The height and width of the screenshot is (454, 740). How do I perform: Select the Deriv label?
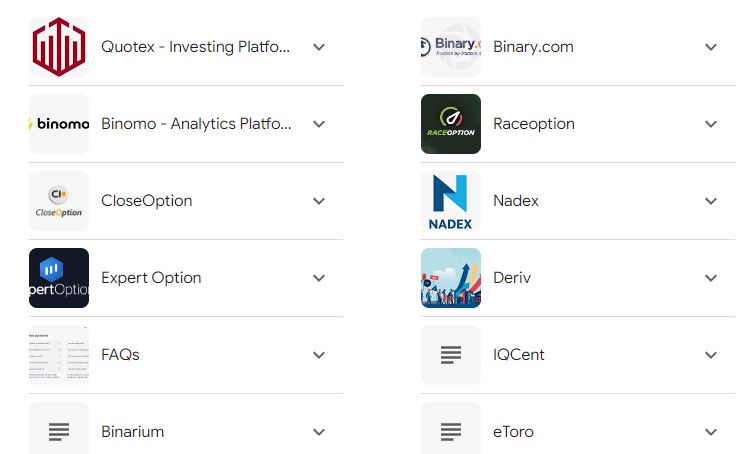point(512,277)
